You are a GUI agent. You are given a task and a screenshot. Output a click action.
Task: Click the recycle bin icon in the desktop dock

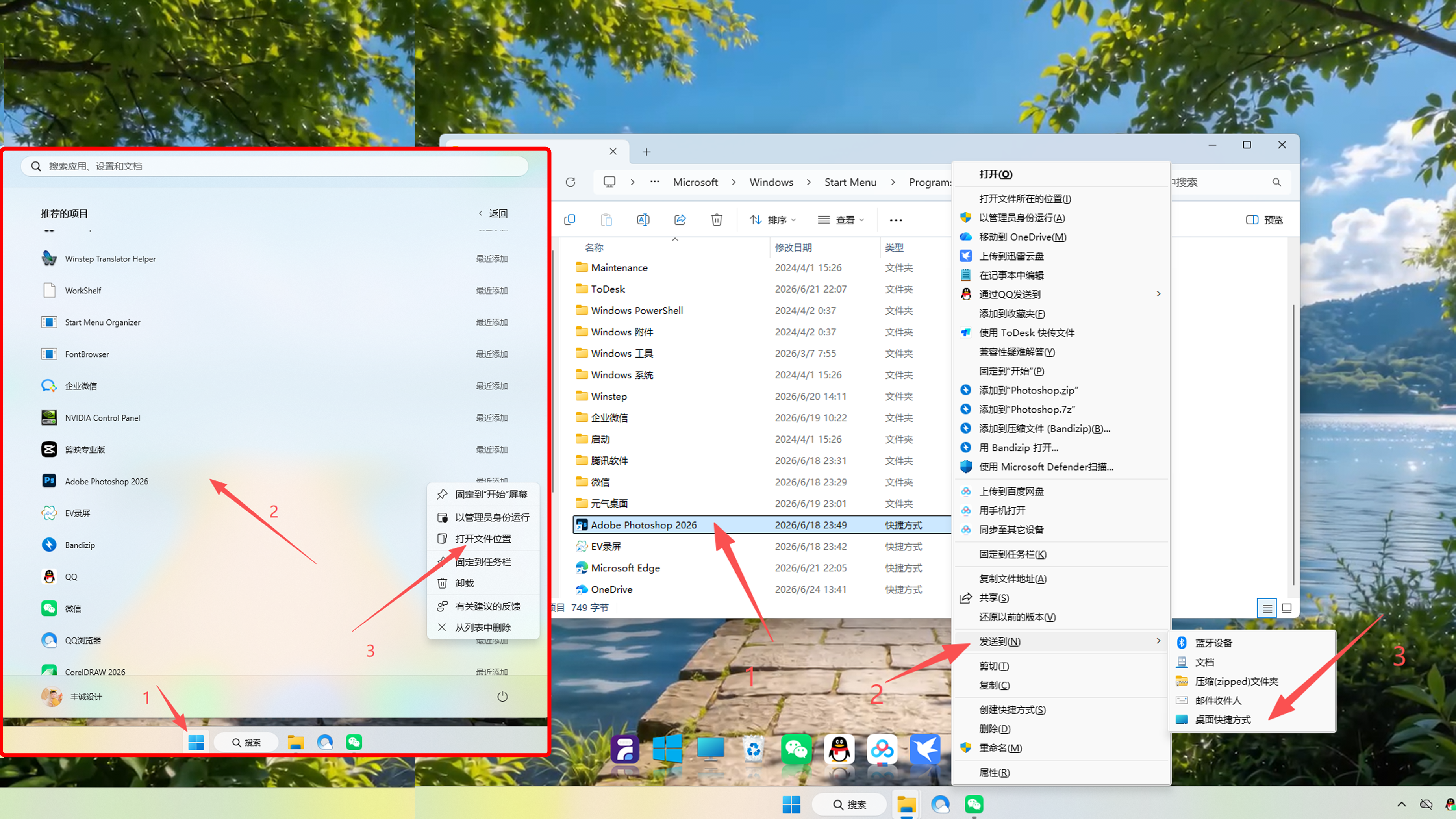pyautogui.click(x=754, y=749)
